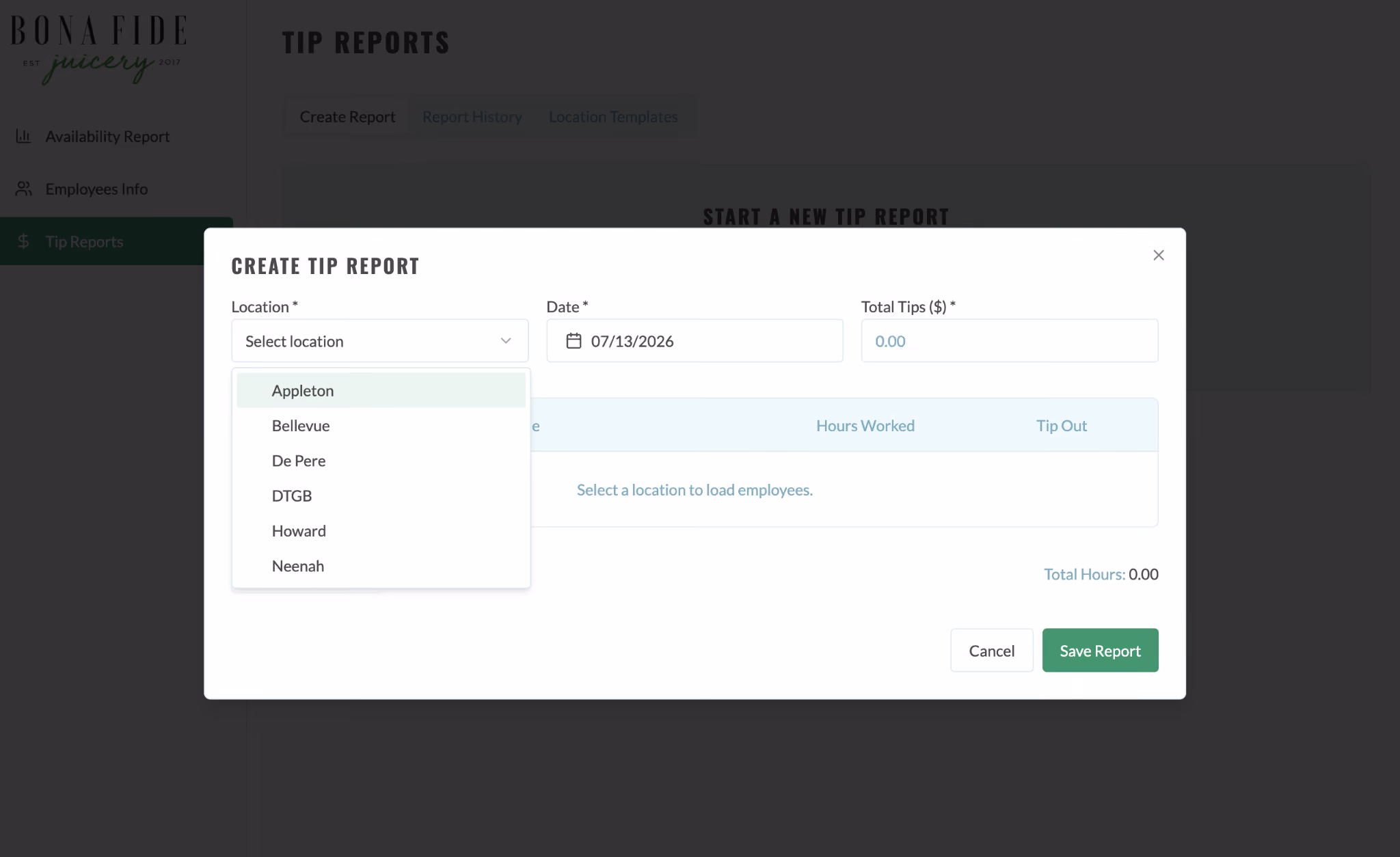This screenshot has height=857, width=1400.
Task: Click the Bona Fide Juicery logo
Action: click(x=98, y=49)
